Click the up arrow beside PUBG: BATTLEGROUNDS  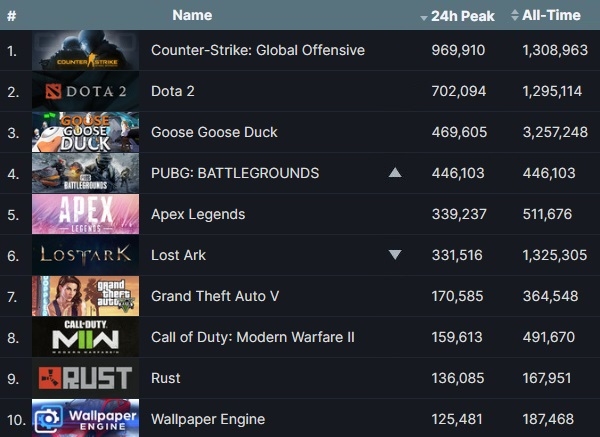click(x=395, y=173)
